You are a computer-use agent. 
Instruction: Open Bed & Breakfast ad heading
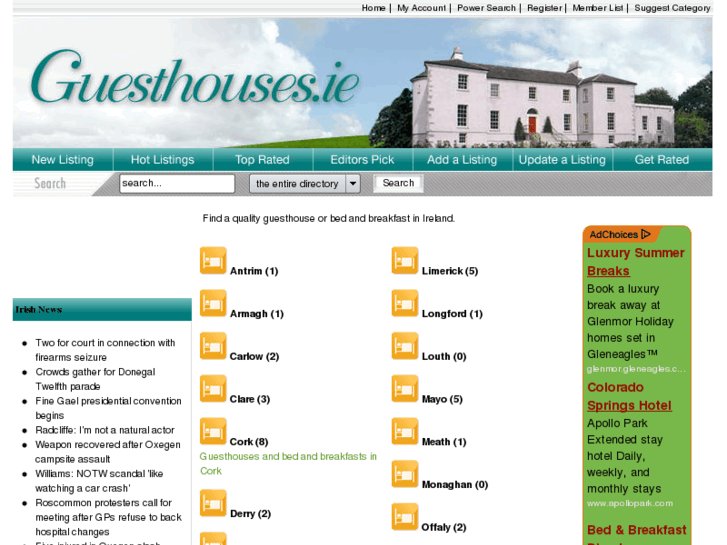point(637,530)
